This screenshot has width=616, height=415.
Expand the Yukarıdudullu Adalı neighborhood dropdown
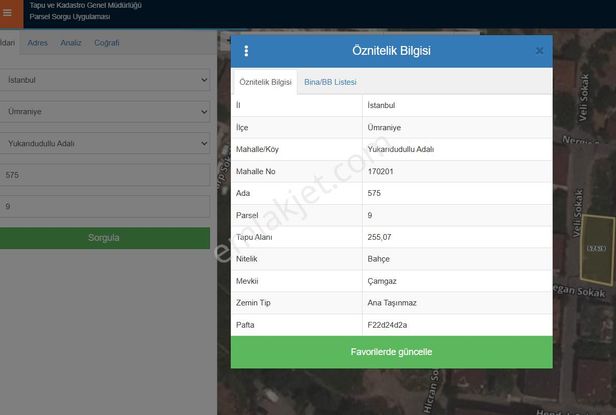(104, 143)
